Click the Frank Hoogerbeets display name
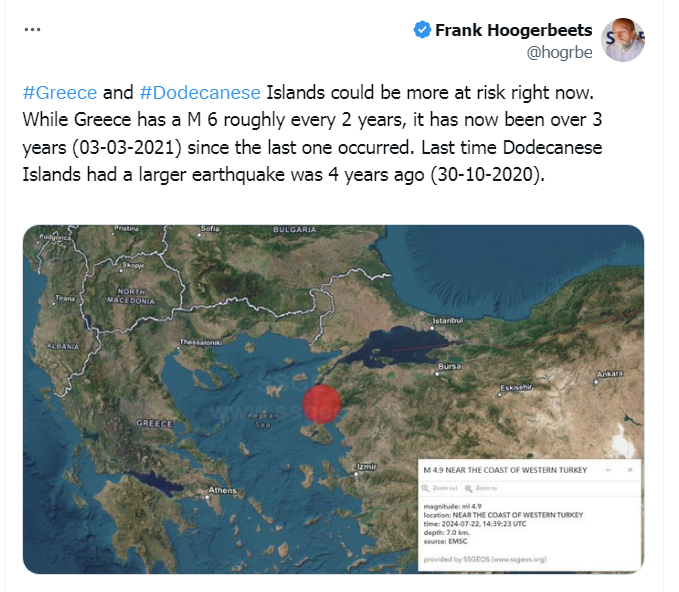Image resolution: width=679 pixels, height=592 pixels. pos(513,30)
